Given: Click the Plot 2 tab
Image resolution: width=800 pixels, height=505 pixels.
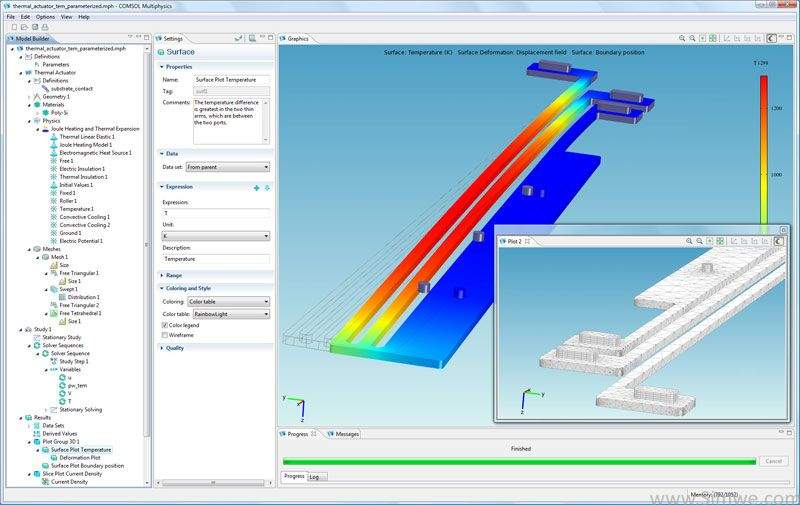Looking at the screenshot, I should [514, 241].
